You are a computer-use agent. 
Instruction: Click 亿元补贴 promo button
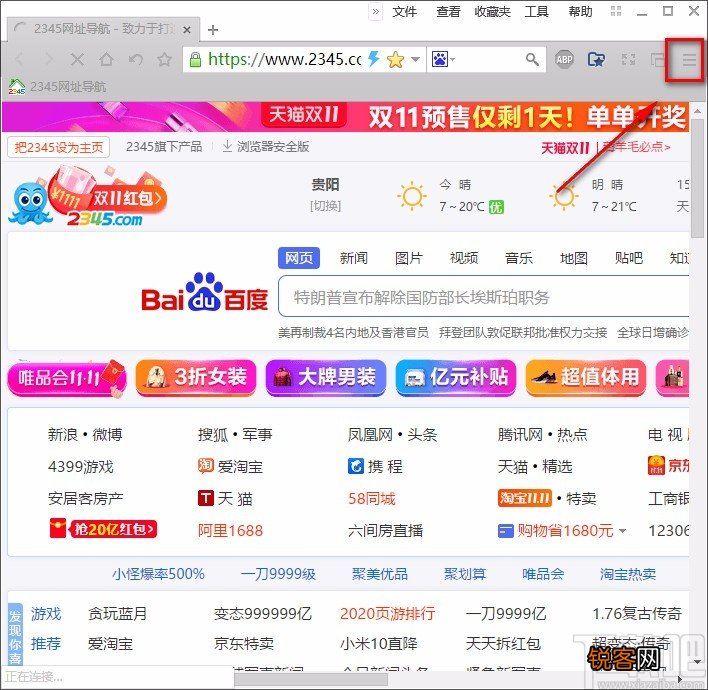pyautogui.click(x=456, y=378)
